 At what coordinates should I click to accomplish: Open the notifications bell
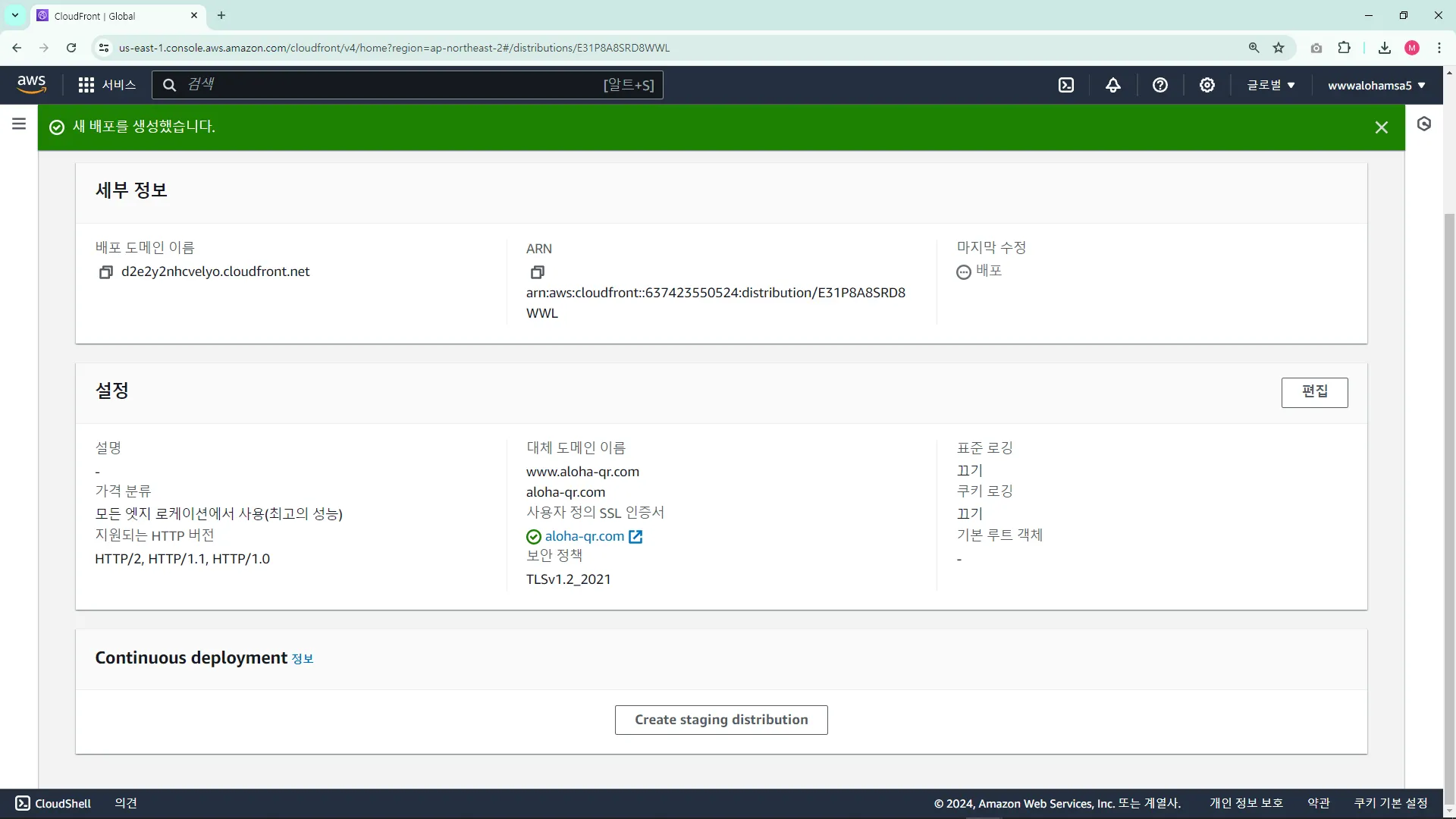coord(1112,86)
